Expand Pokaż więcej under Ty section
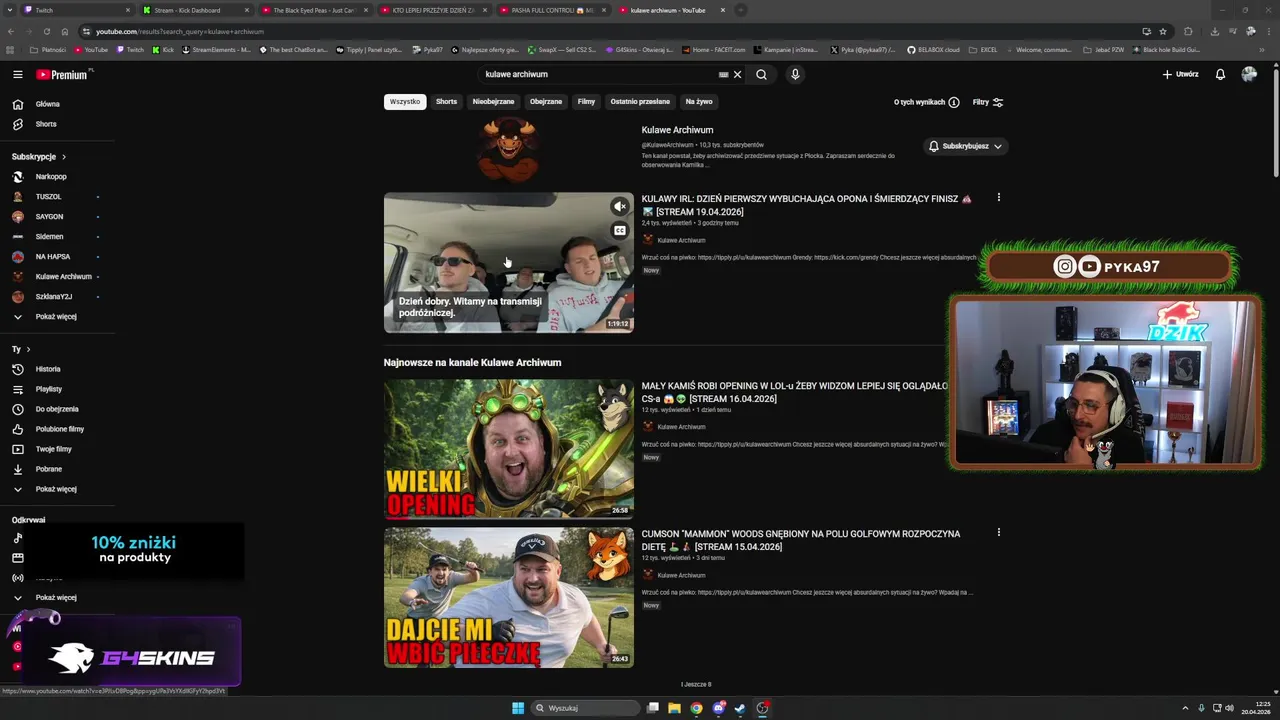1280x720 pixels. tap(45, 489)
